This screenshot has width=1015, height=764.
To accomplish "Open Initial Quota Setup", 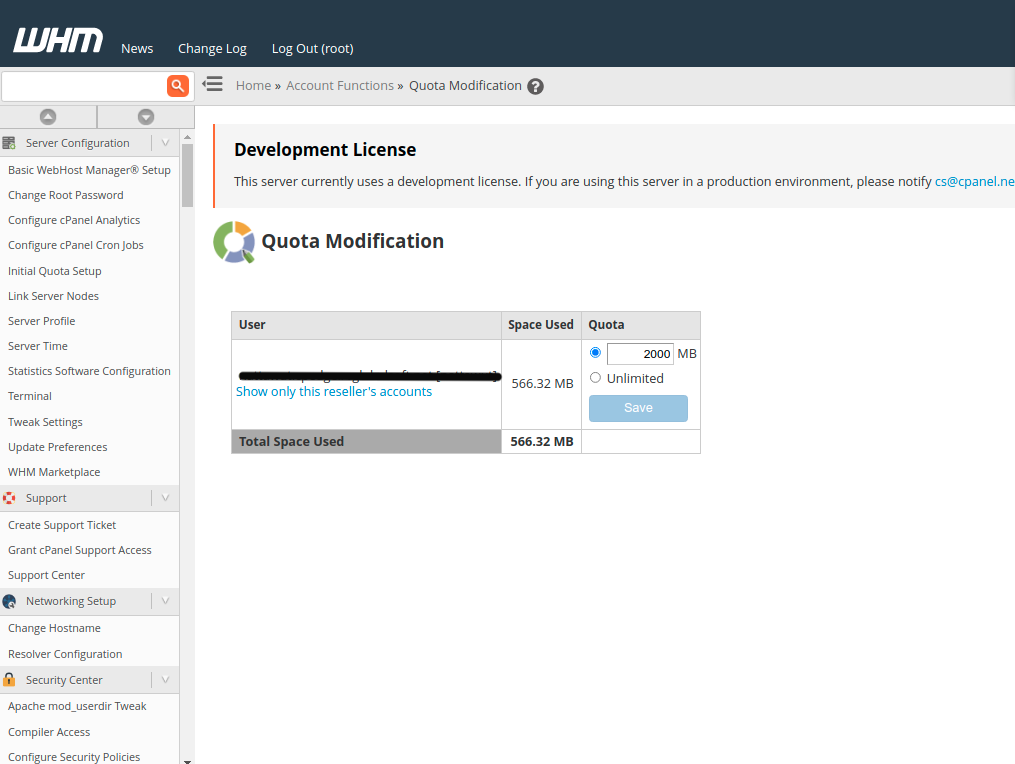I will pyautogui.click(x=54, y=271).
